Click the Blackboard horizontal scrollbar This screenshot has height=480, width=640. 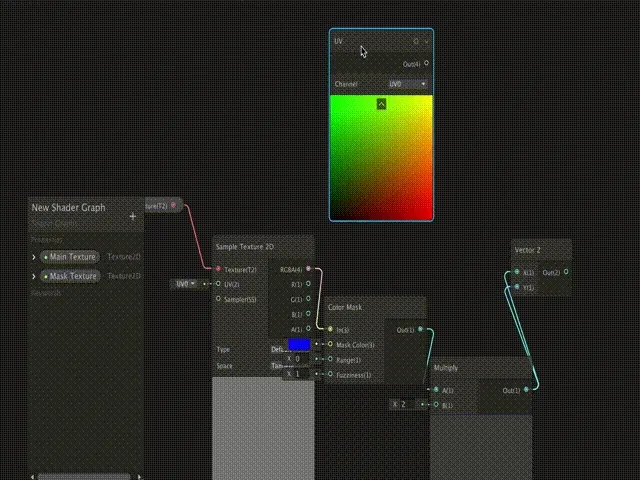pyautogui.click(x=85, y=476)
